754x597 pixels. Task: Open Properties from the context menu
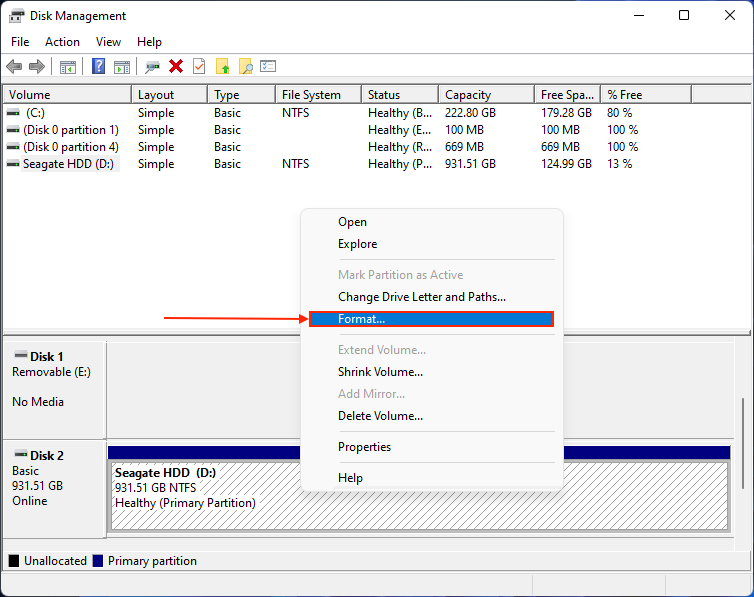click(431, 447)
